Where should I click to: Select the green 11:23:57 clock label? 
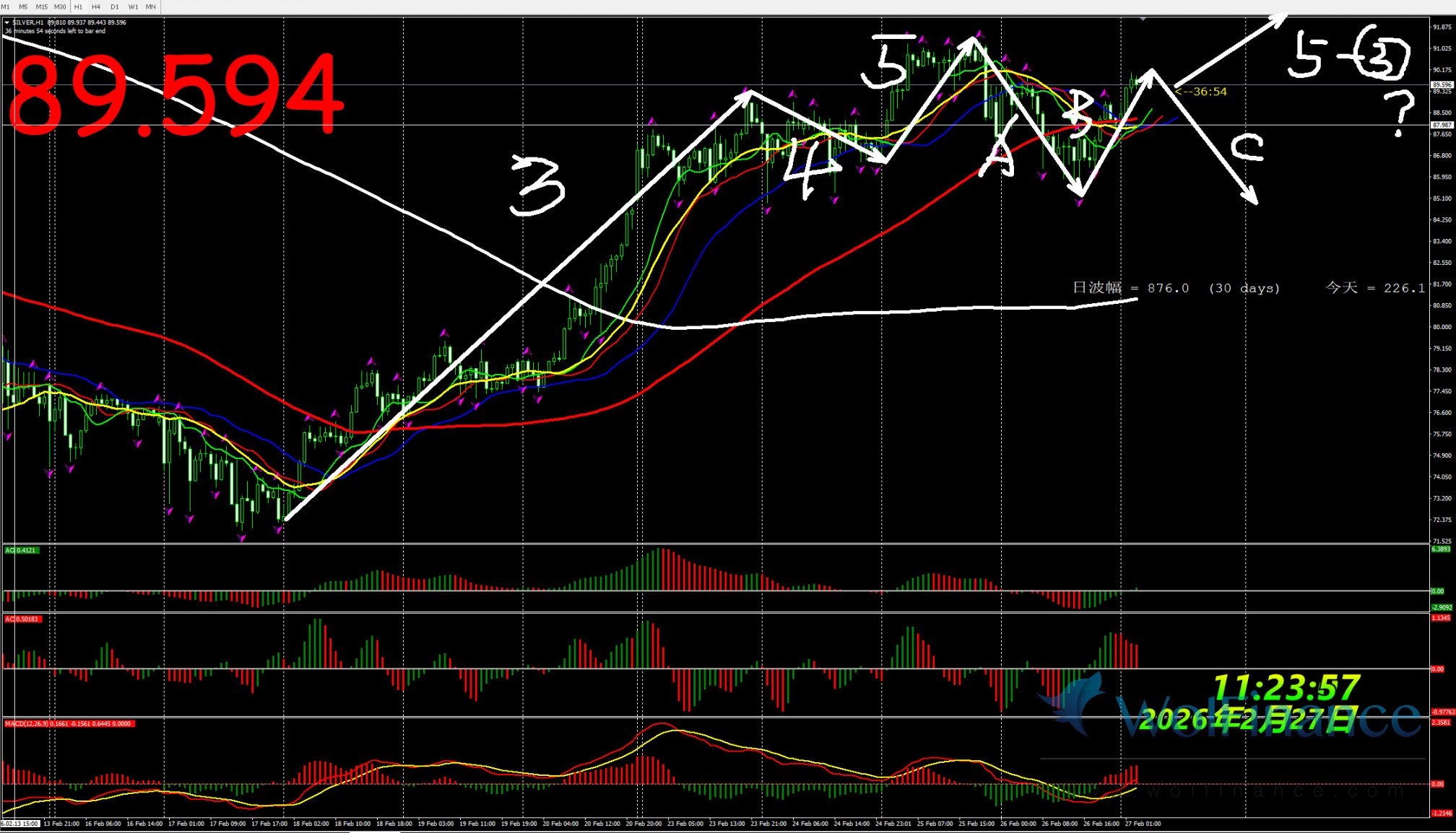1286,687
